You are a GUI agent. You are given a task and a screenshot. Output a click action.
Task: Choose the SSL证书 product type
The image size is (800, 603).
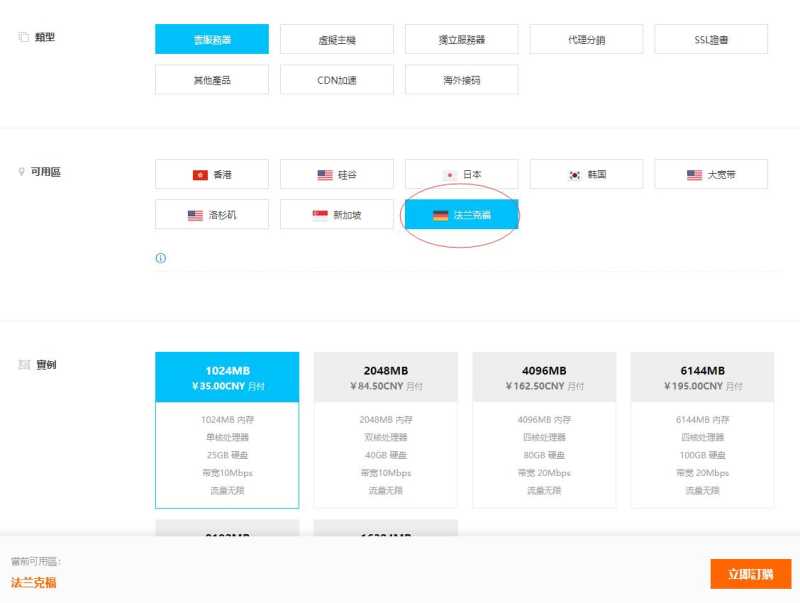(711, 39)
